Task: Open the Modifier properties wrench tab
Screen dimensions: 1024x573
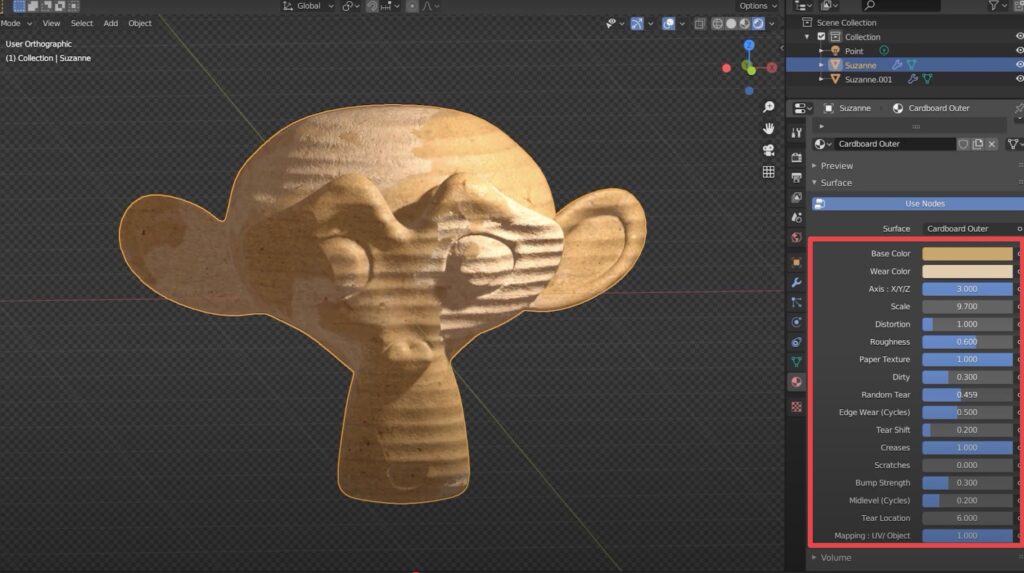Action: [797, 282]
